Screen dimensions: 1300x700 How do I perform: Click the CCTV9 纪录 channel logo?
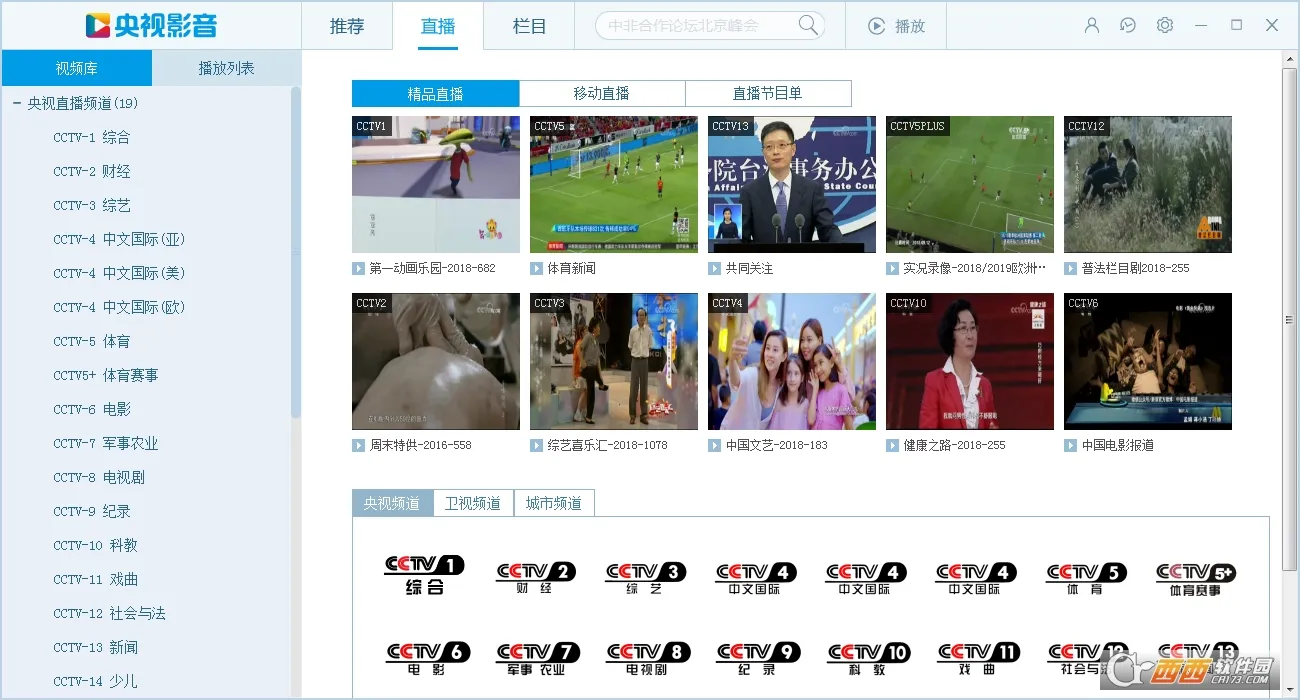click(757, 657)
